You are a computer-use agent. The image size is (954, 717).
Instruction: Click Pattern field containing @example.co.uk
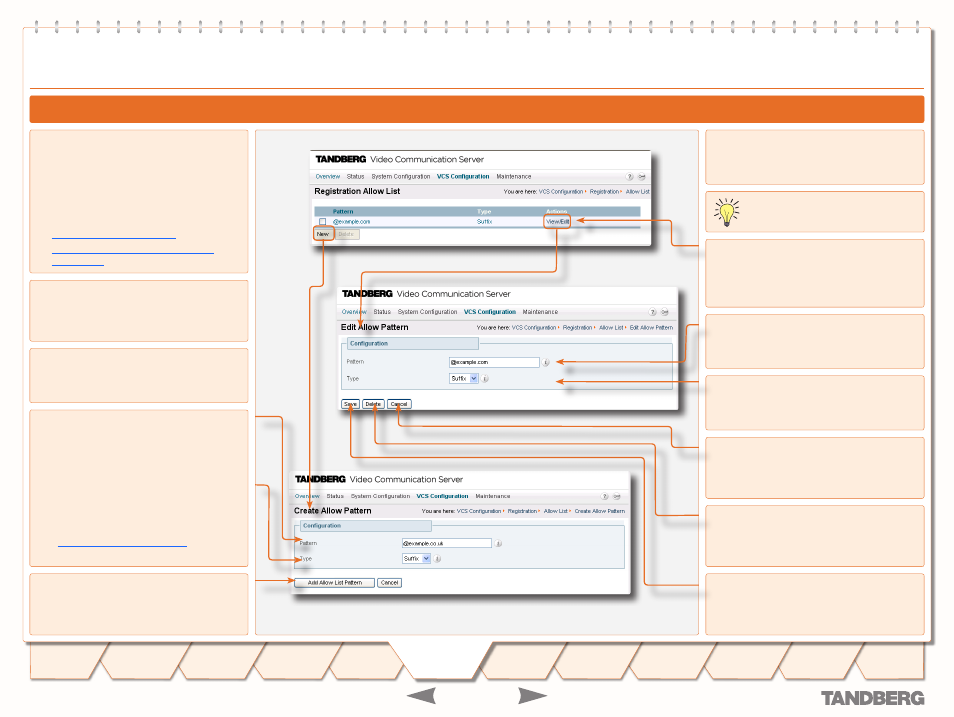[447, 543]
